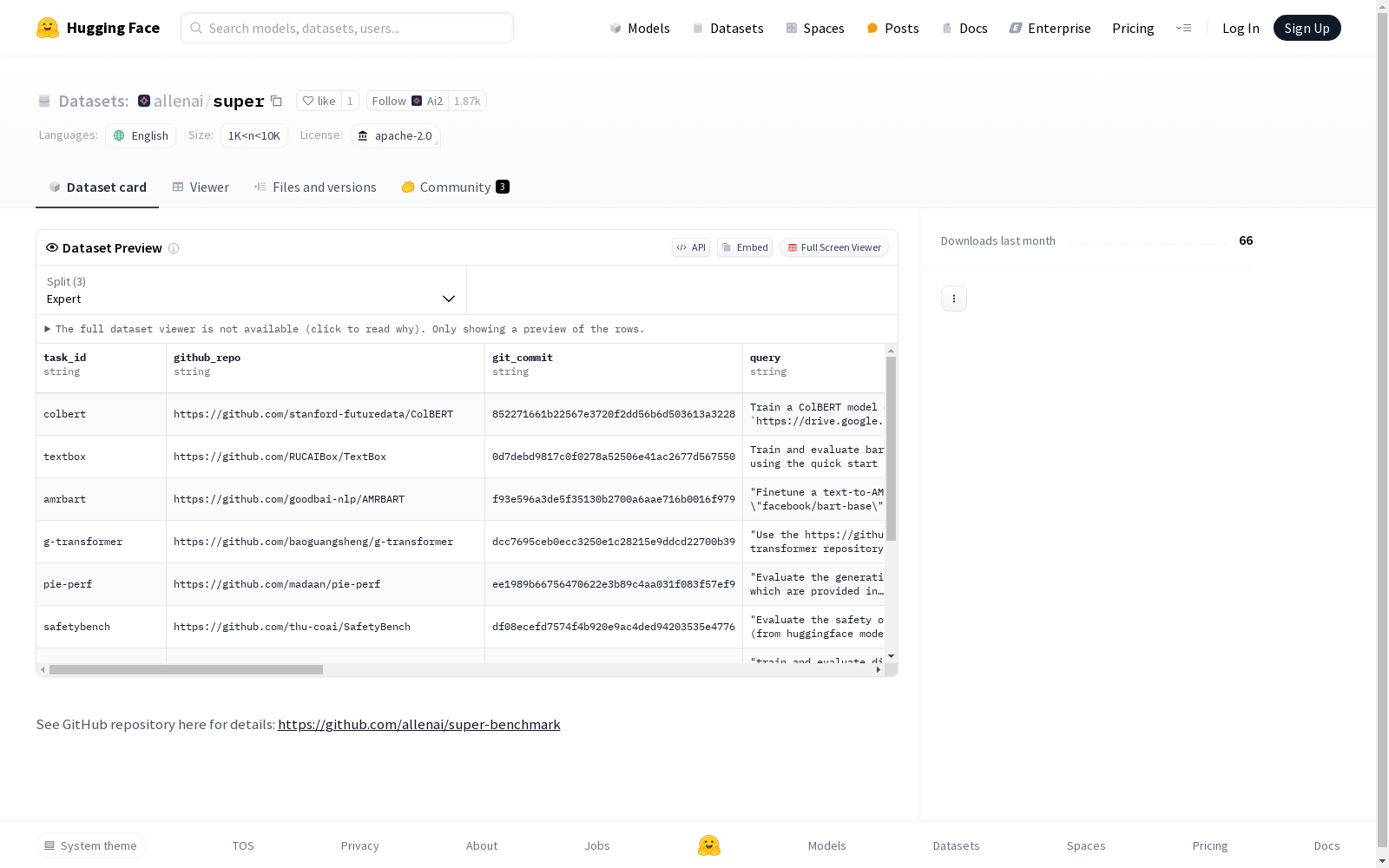Expand the dataset viewer unavailable notice
The height and width of the screenshot is (868, 1389).
tap(345, 329)
